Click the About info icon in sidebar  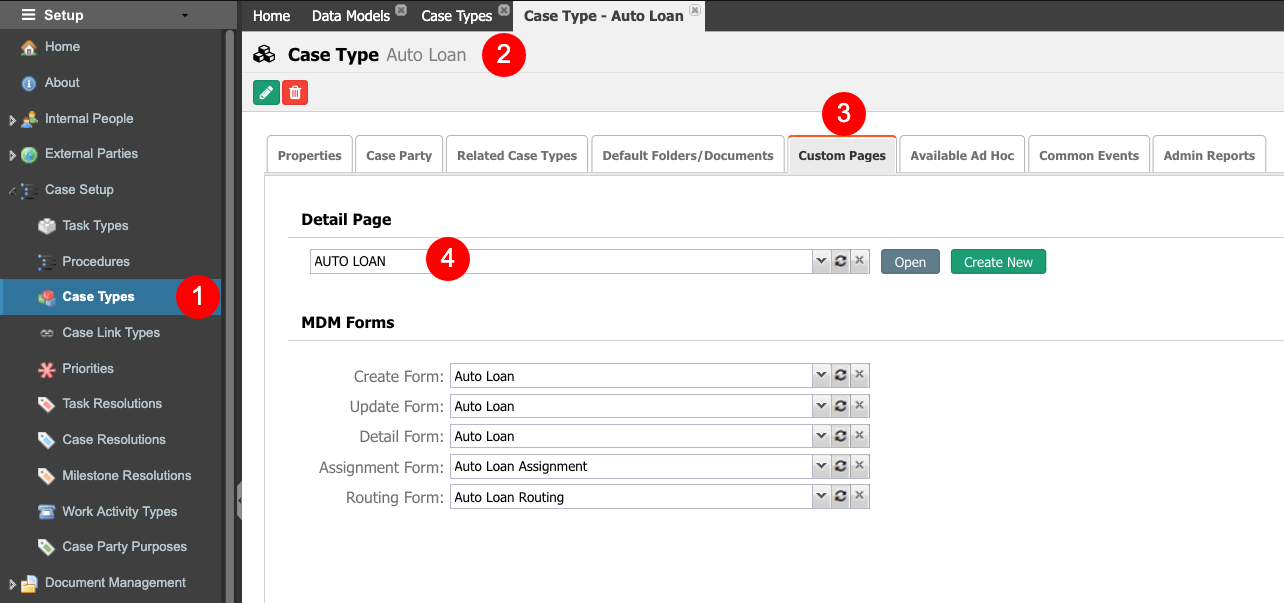click(29, 83)
